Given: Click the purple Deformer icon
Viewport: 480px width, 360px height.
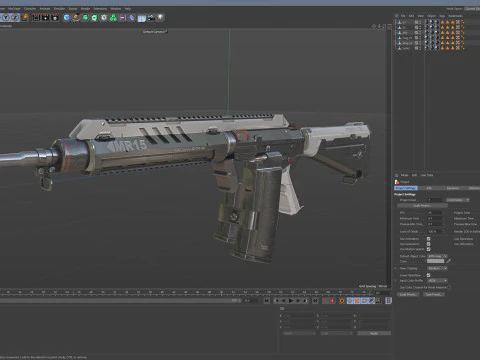Looking at the screenshot, I should (132, 17).
